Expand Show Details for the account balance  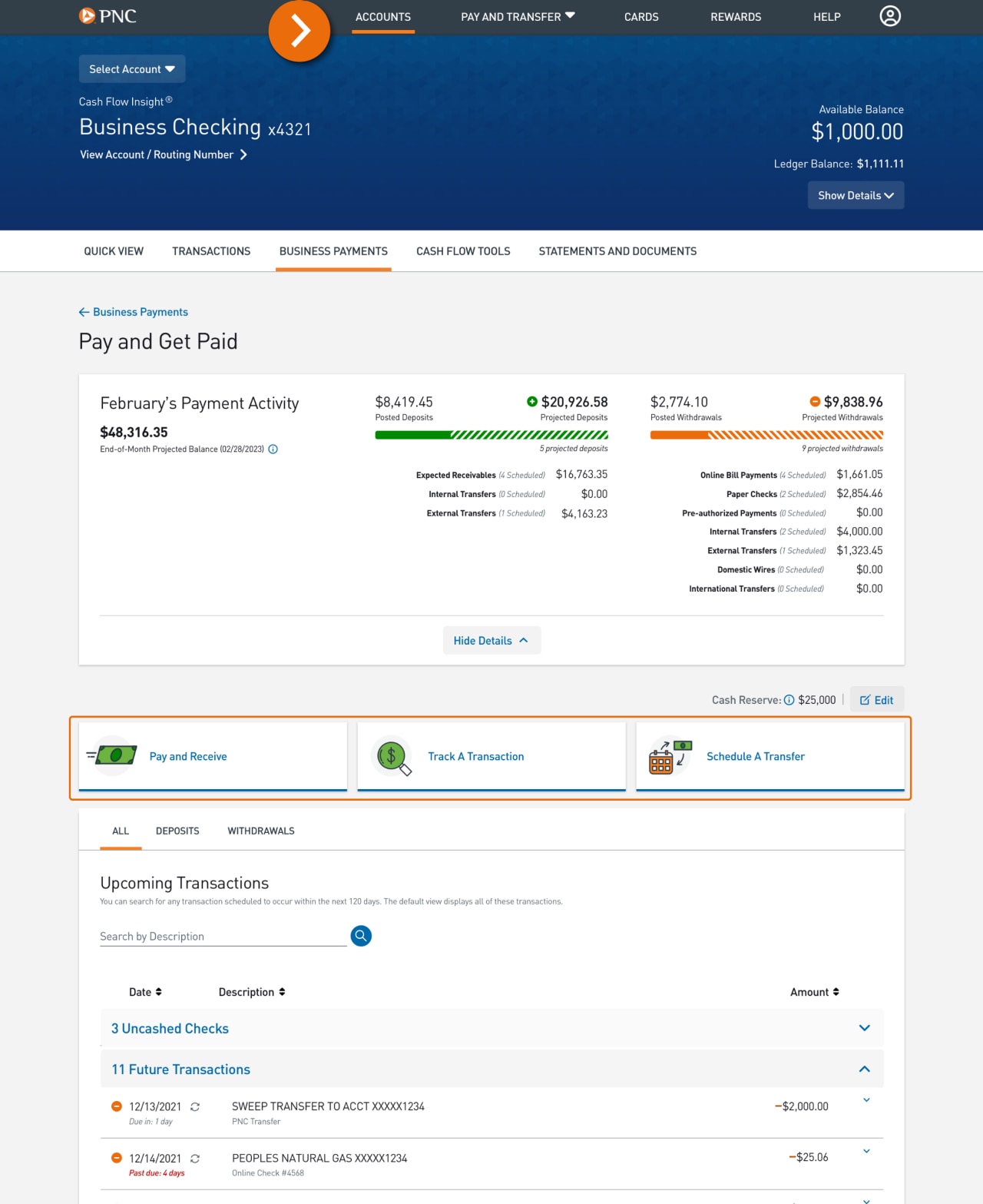[x=856, y=195]
